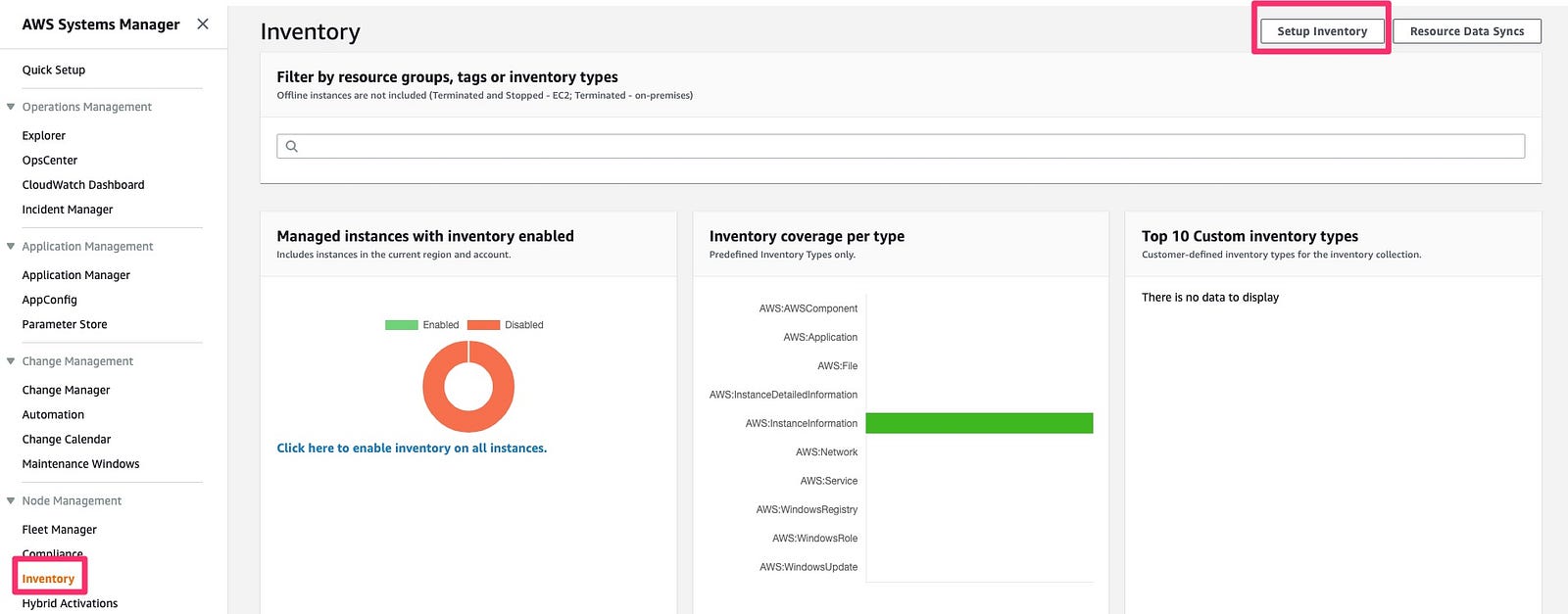Open Fleet Manager

coord(60,530)
